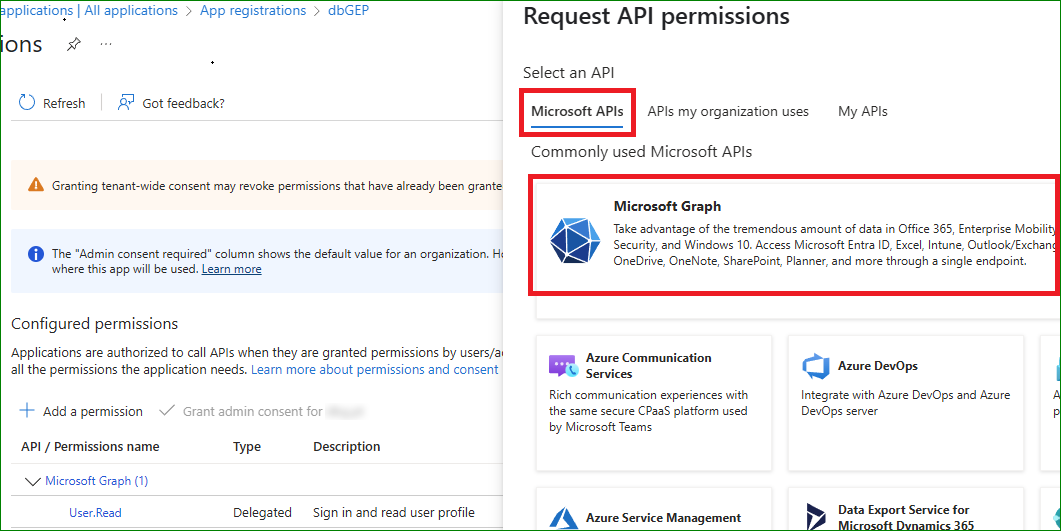Click the Data Export Service icon
Image resolution: width=1061 pixels, height=531 pixels.
pyautogui.click(x=816, y=517)
